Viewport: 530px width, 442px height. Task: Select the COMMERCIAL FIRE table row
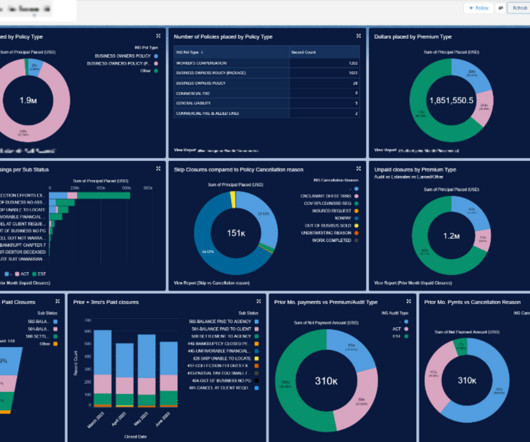(267, 93)
